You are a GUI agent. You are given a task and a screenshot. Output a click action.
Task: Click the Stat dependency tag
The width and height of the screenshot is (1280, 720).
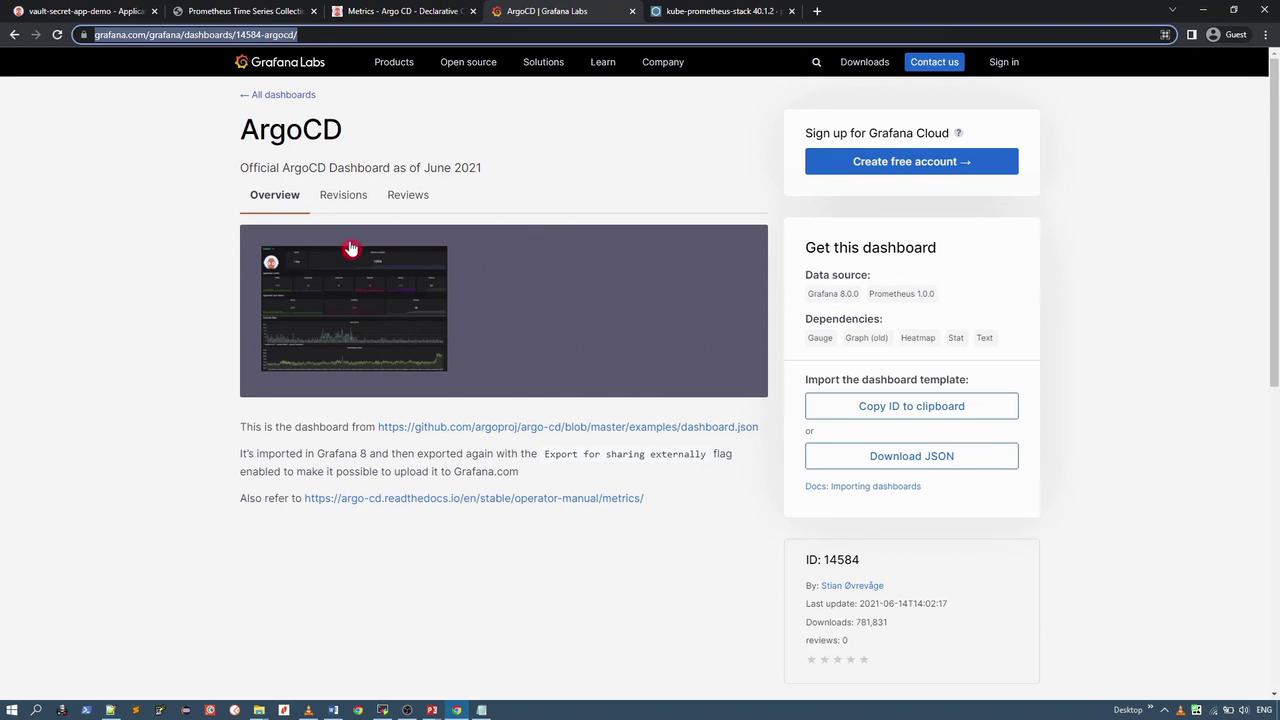956,338
